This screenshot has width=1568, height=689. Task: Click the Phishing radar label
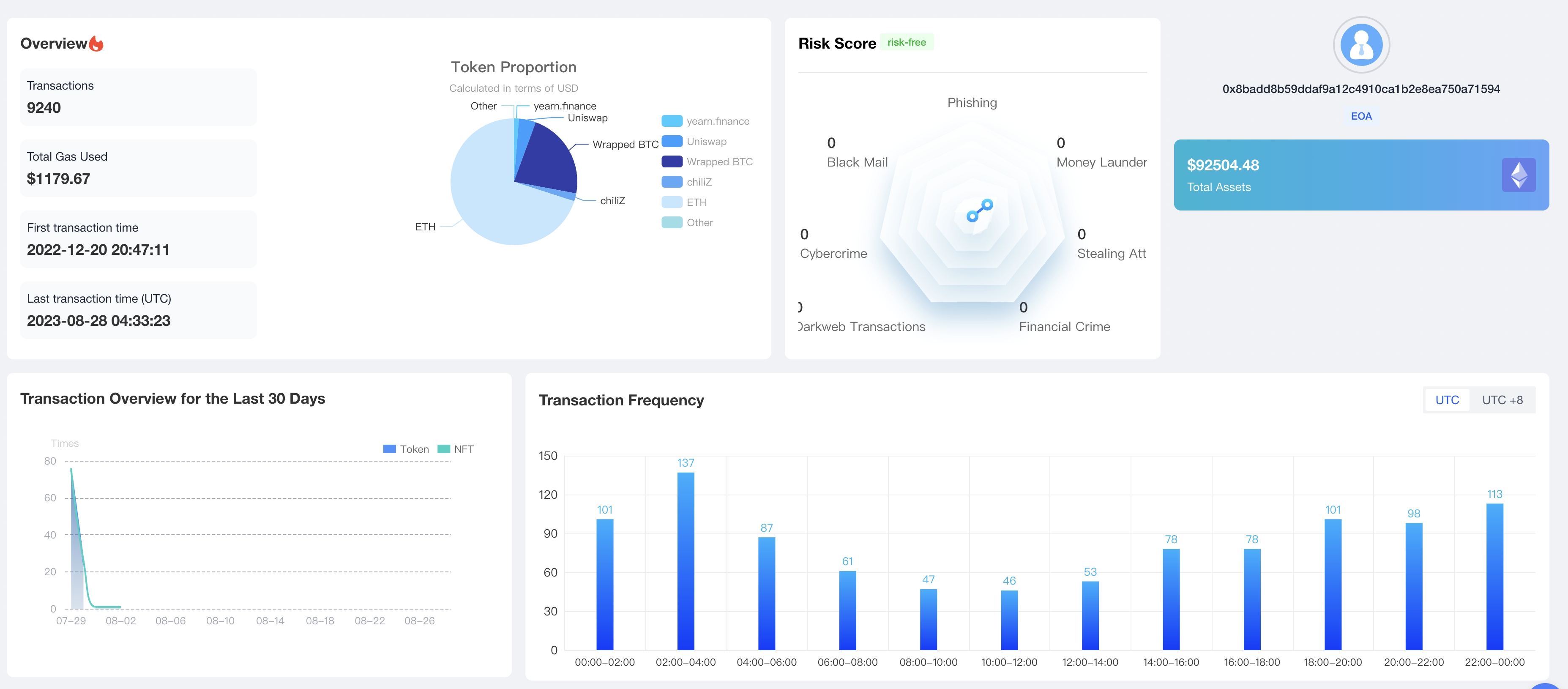(972, 103)
